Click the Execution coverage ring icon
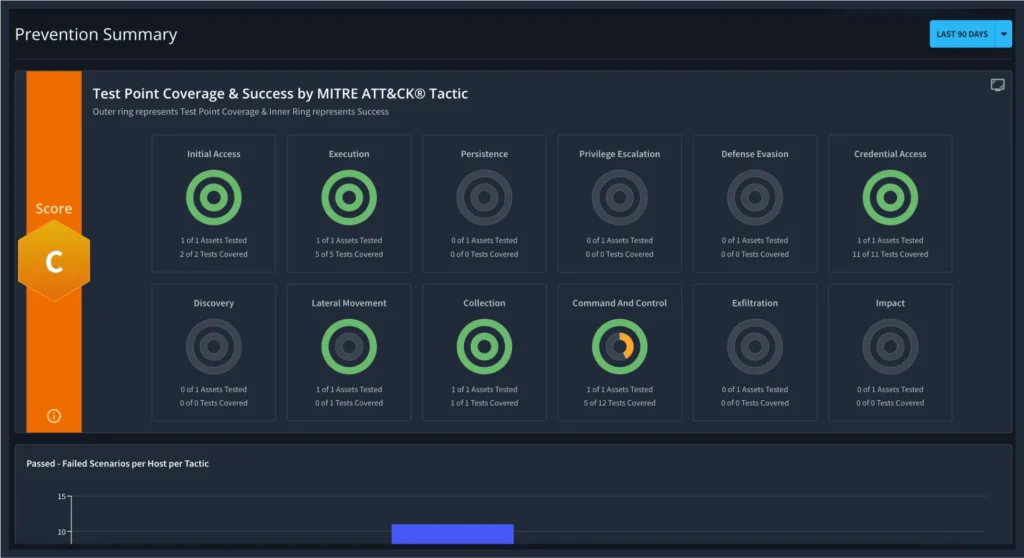Screen dimensions: 1024x558 349,198
